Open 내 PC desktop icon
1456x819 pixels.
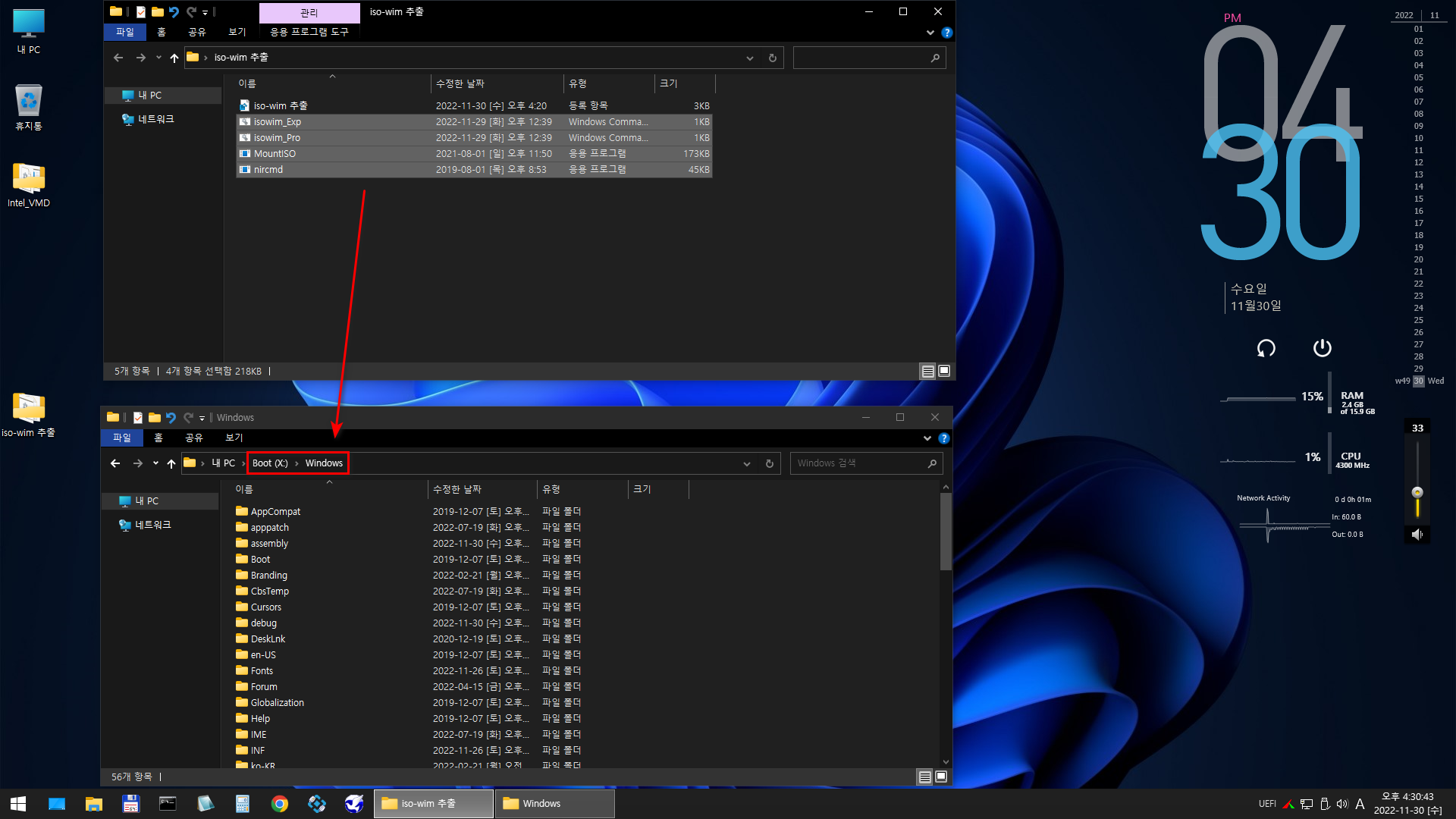click(29, 32)
